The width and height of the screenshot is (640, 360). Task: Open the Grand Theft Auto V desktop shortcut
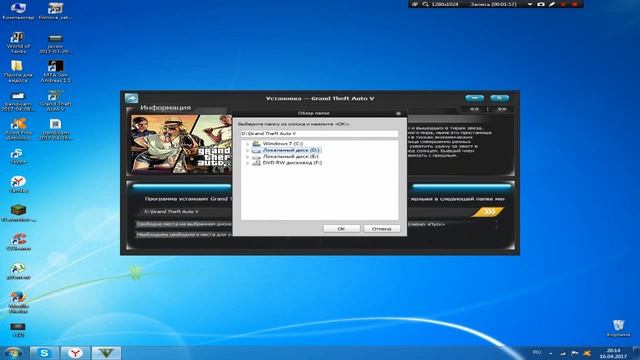pyautogui.click(x=55, y=100)
